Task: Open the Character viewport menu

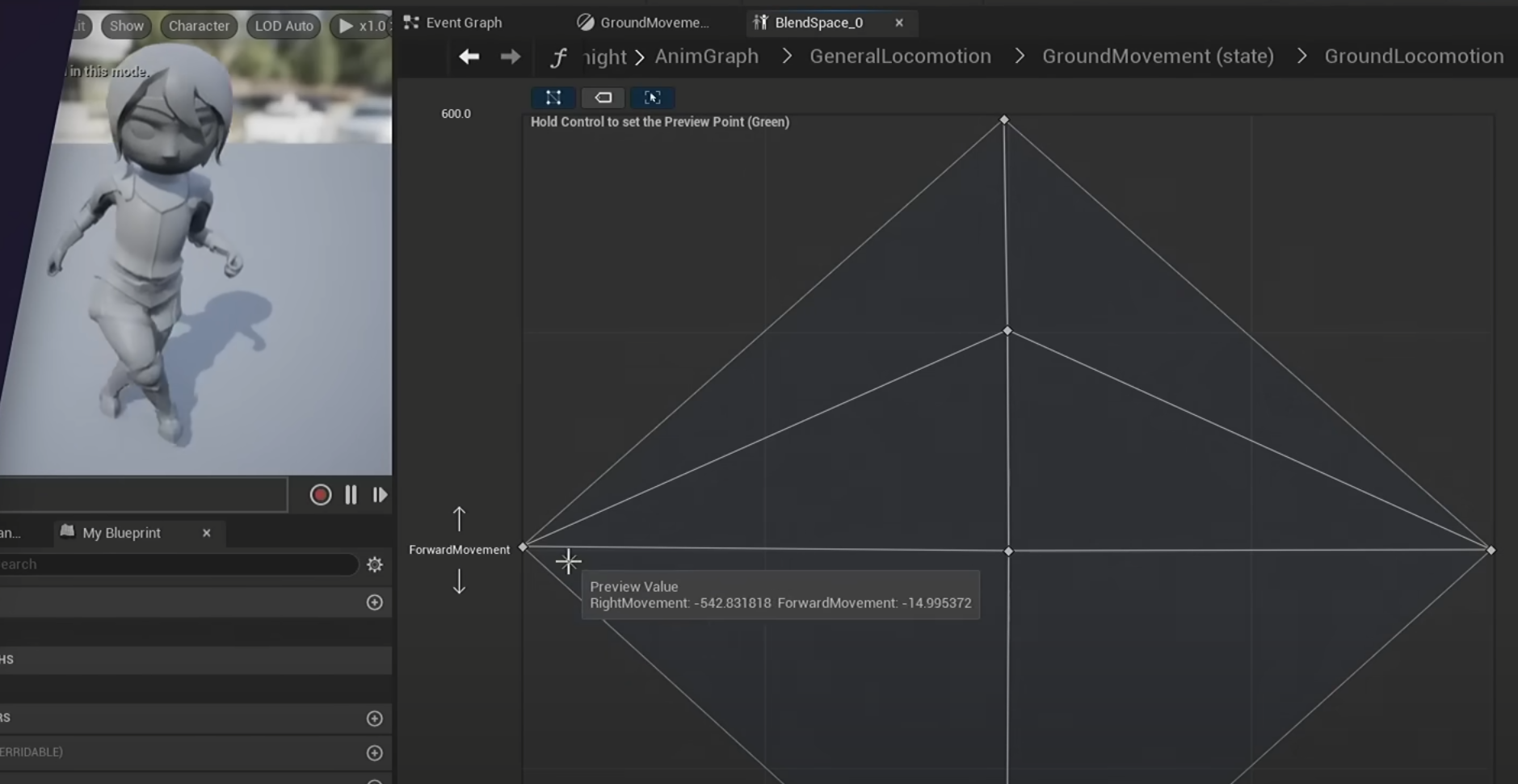Action: tap(199, 26)
